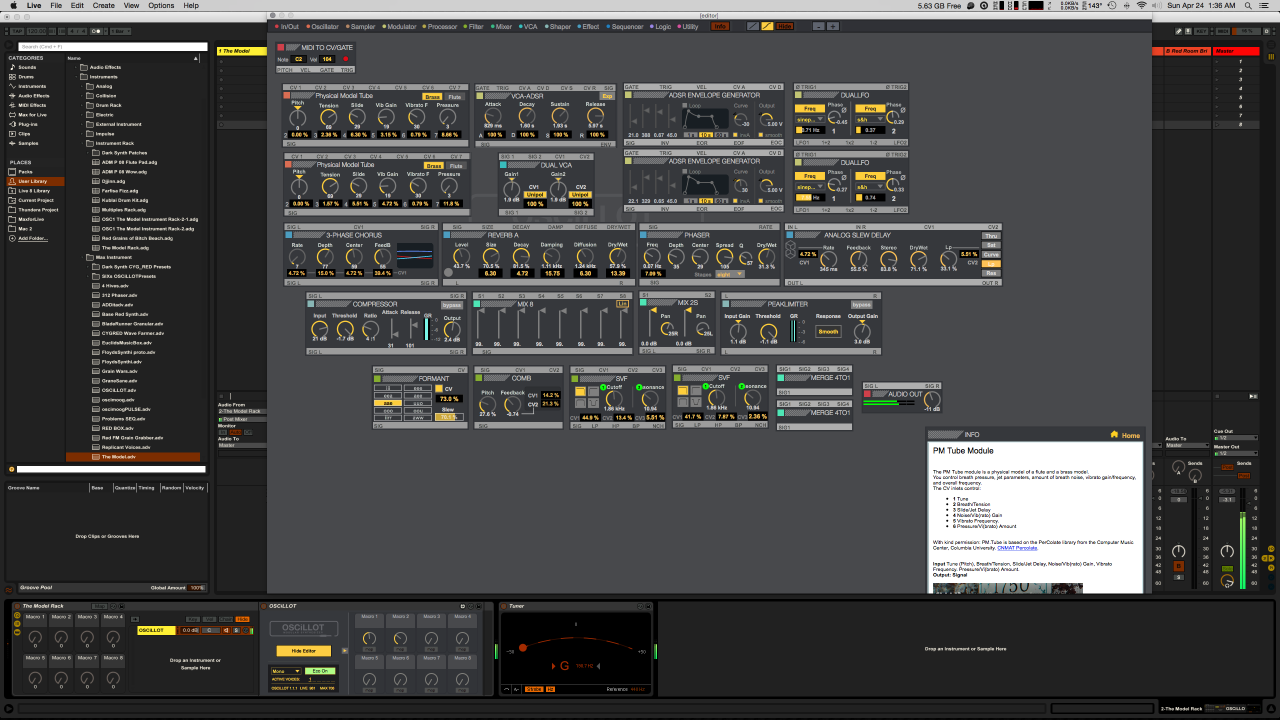Click the Add Folder icon in Places
Viewport: 1280px width, 720px height.
click(12, 238)
